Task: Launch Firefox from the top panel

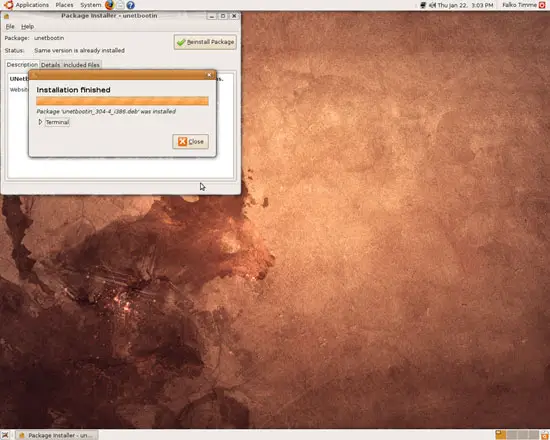Action: 109,5
